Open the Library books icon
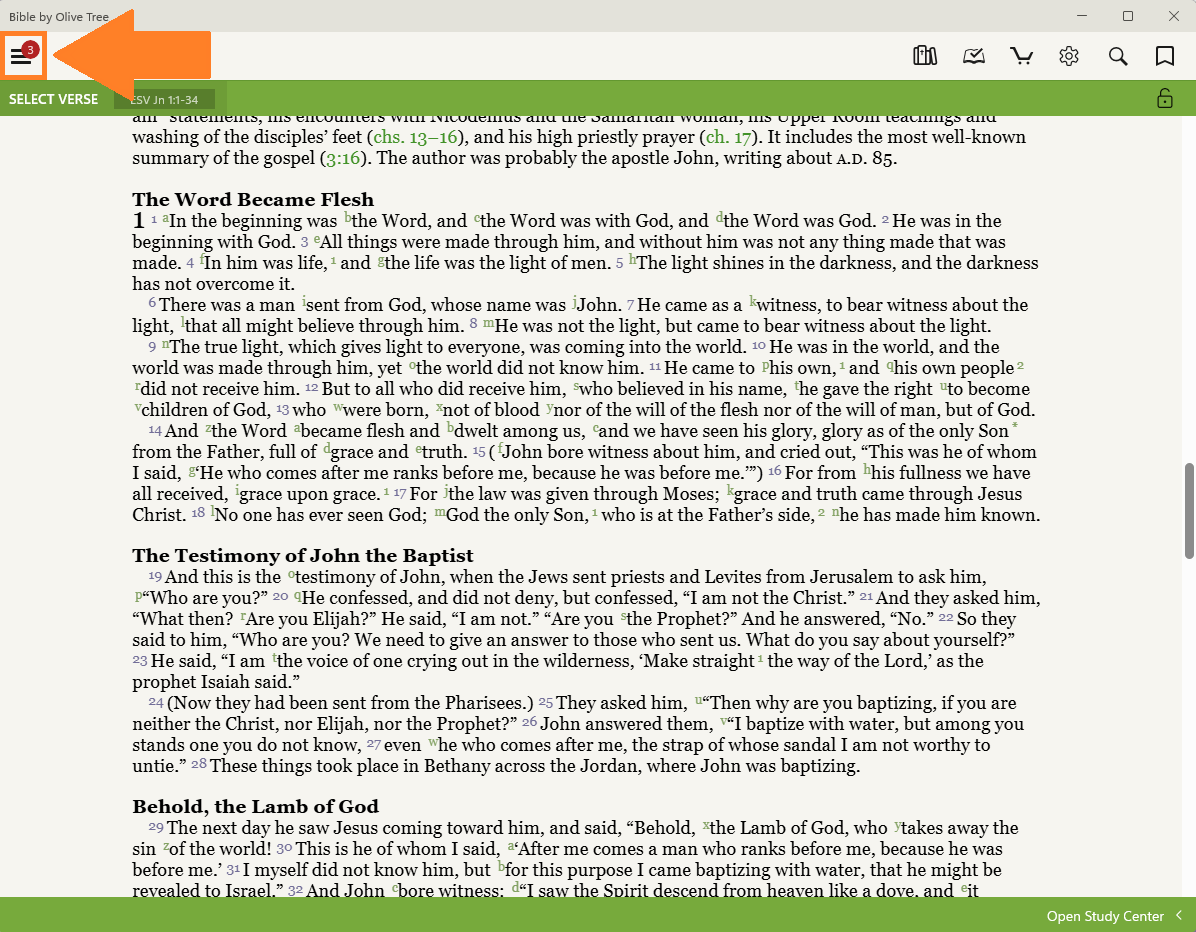This screenshot has width=1196, height=932. coord(924,56)
